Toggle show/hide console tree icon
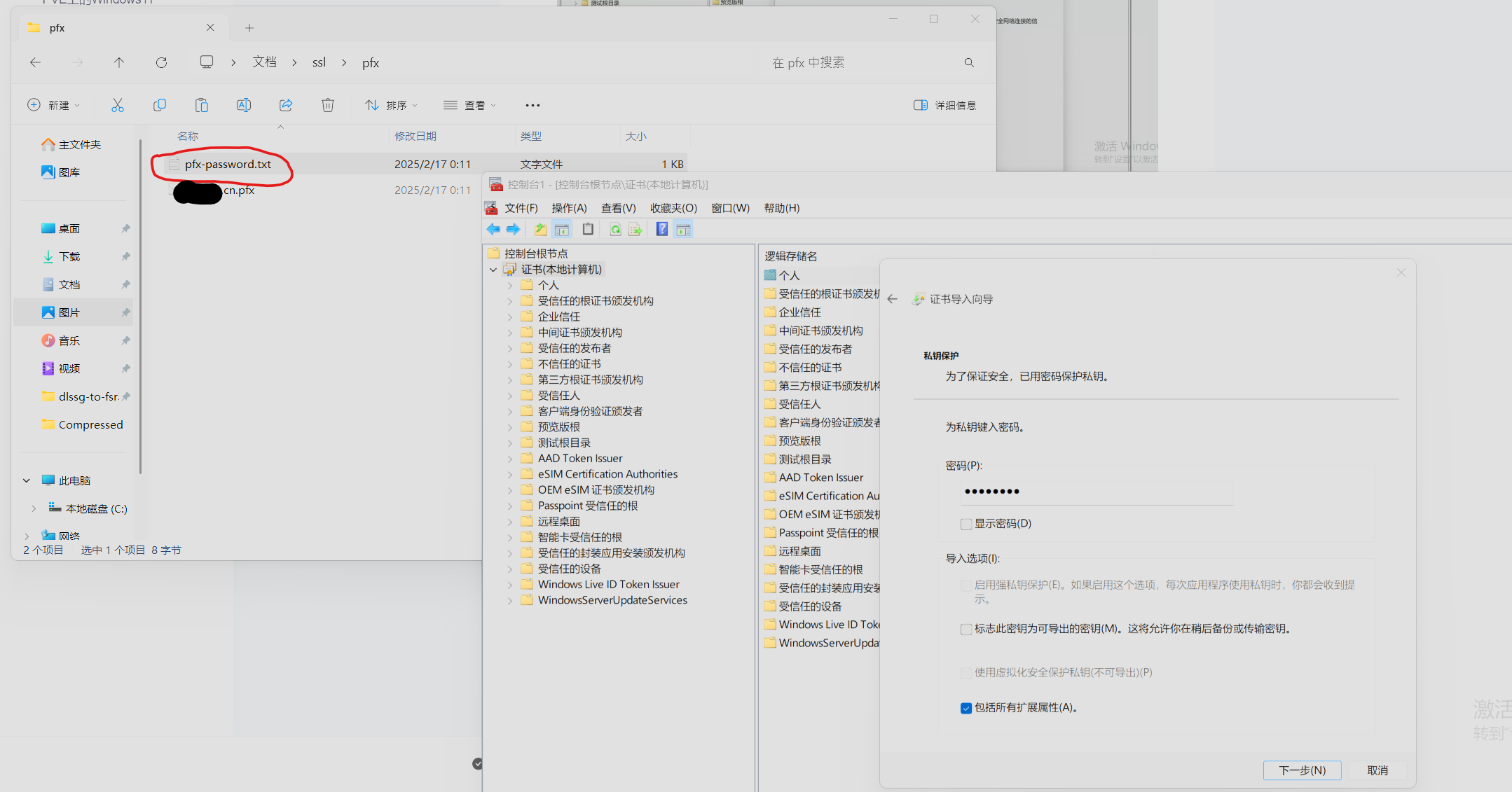The width and height of the screenshot is (1512, 792). (x=561, y=230)
